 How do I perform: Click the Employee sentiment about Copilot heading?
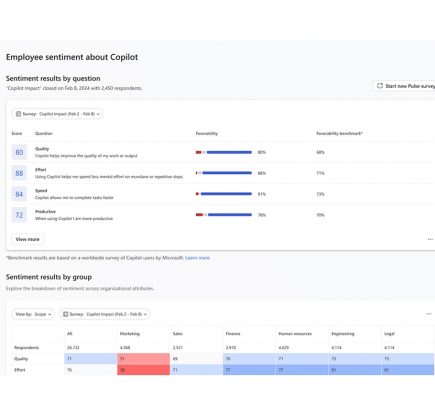click(x=72, y=57)
